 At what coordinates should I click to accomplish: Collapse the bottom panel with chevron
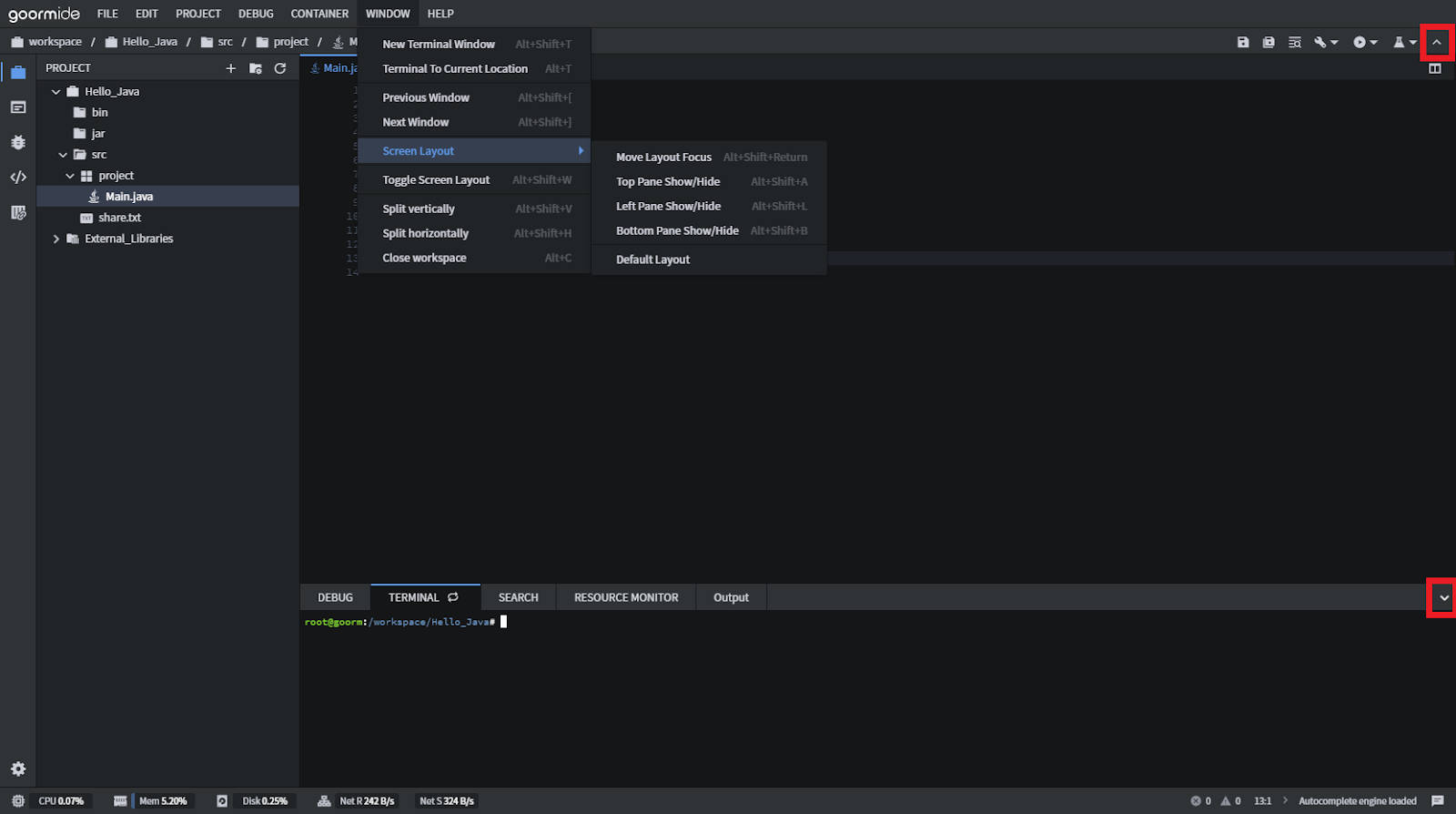click(x=1443, y=598)
